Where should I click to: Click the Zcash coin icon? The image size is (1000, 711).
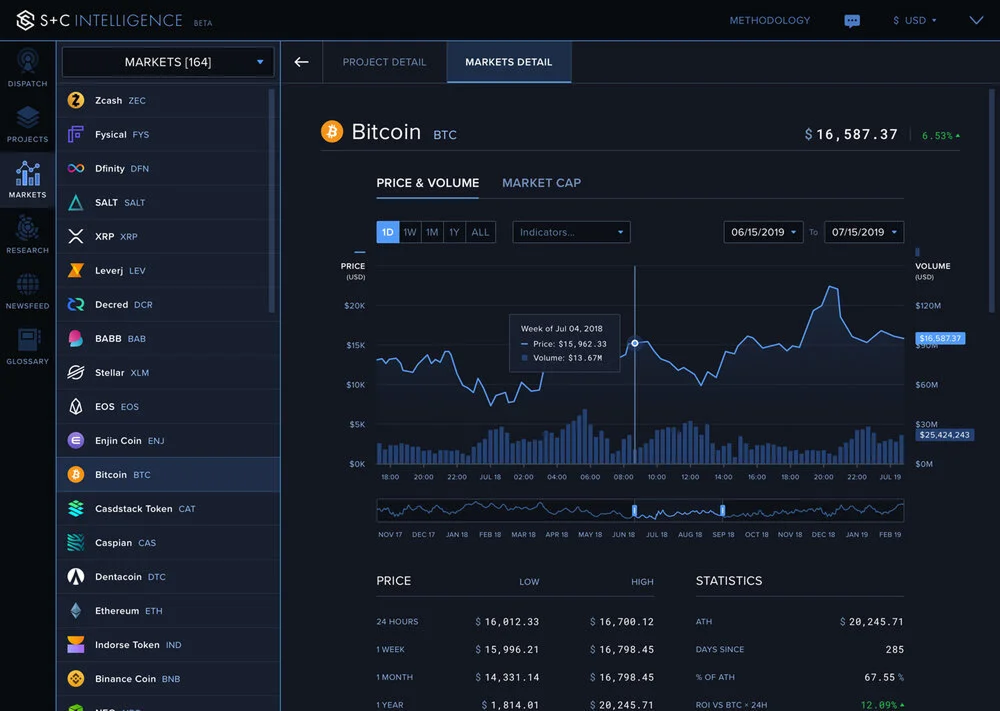(76, 100)
